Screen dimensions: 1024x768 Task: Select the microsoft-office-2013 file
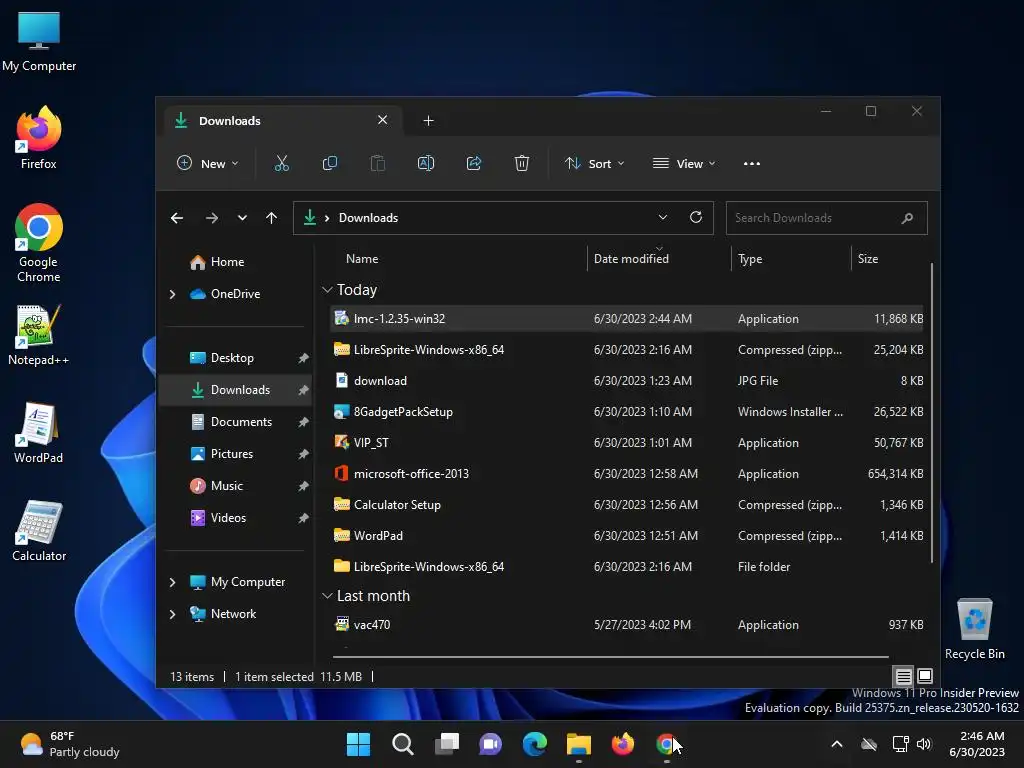click(626, 473)
